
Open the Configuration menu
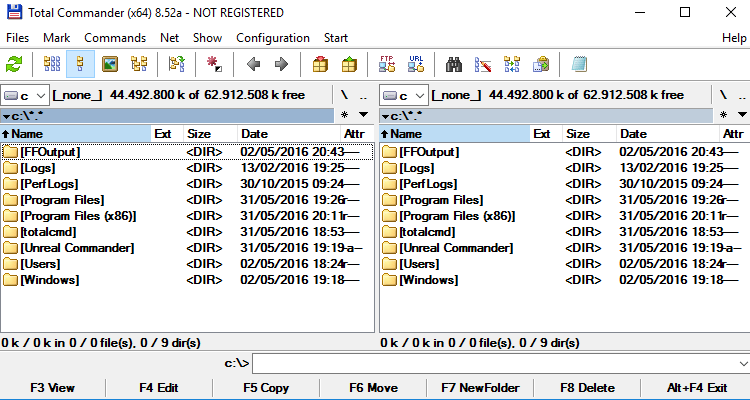click(273, 38)
